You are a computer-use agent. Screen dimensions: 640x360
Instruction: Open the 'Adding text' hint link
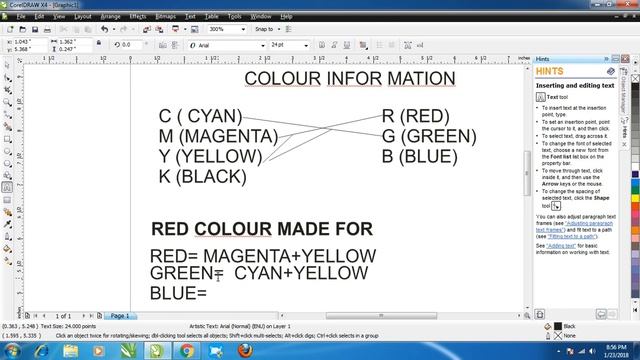[x=561, y=246]
